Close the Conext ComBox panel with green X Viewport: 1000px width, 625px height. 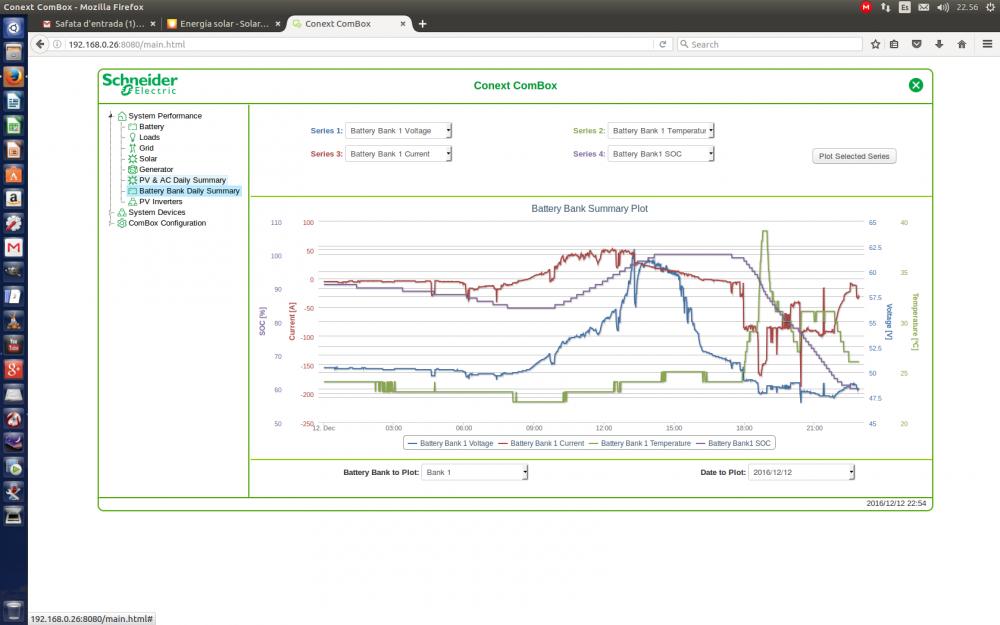(x=916, y=85)
